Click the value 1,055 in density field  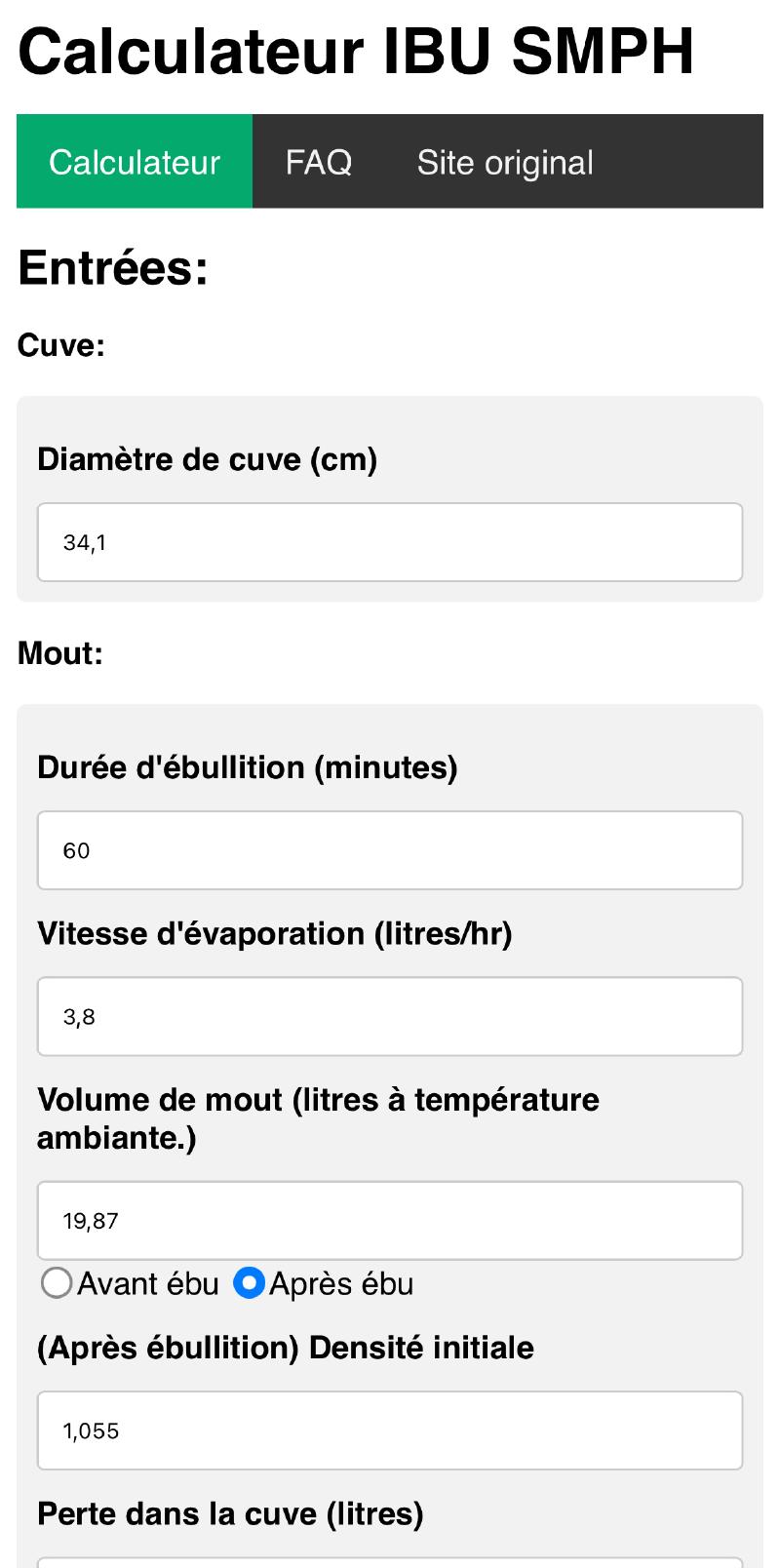point(91,1430)
